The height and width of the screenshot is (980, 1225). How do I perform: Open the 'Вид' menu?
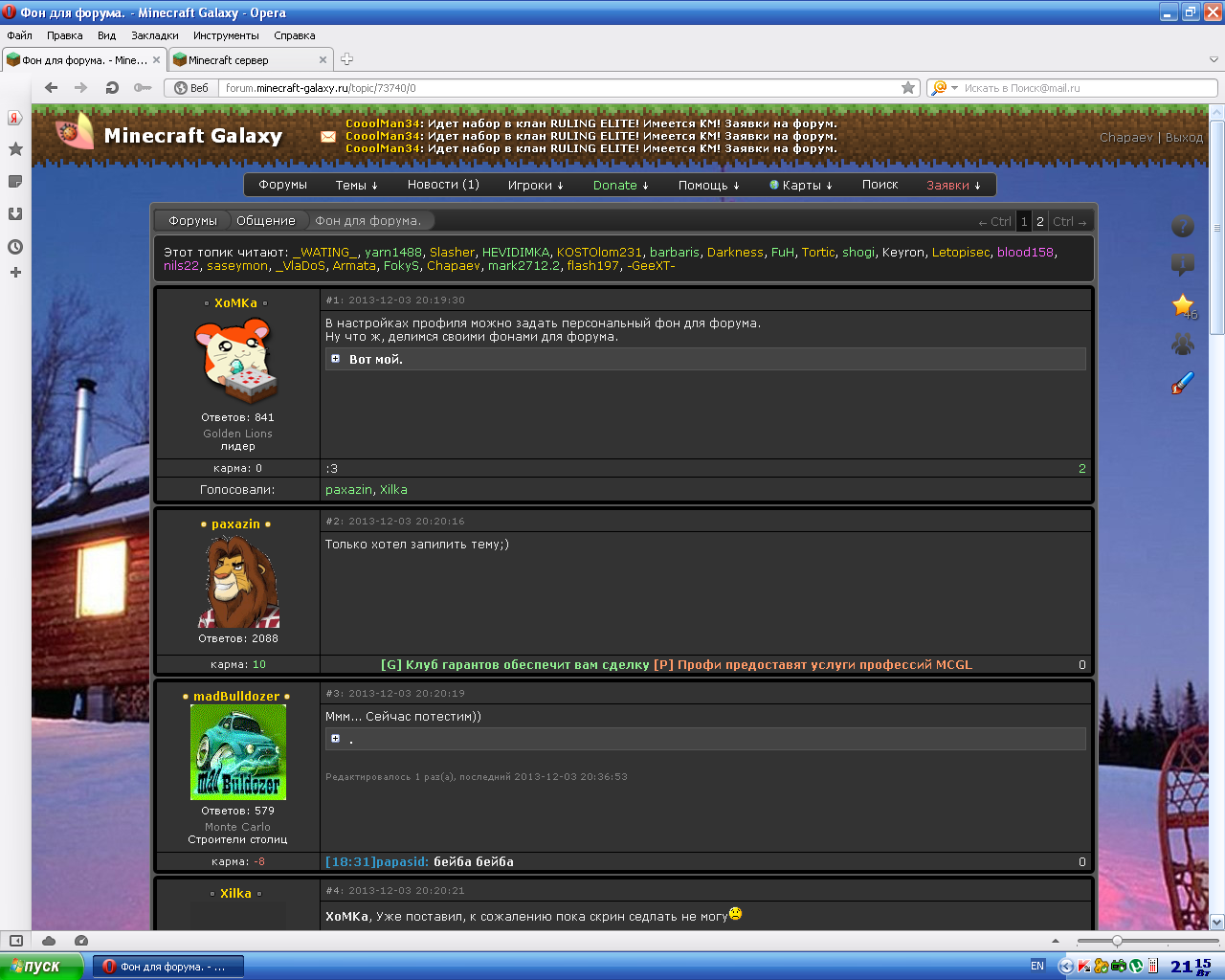[x=106, y=35]
